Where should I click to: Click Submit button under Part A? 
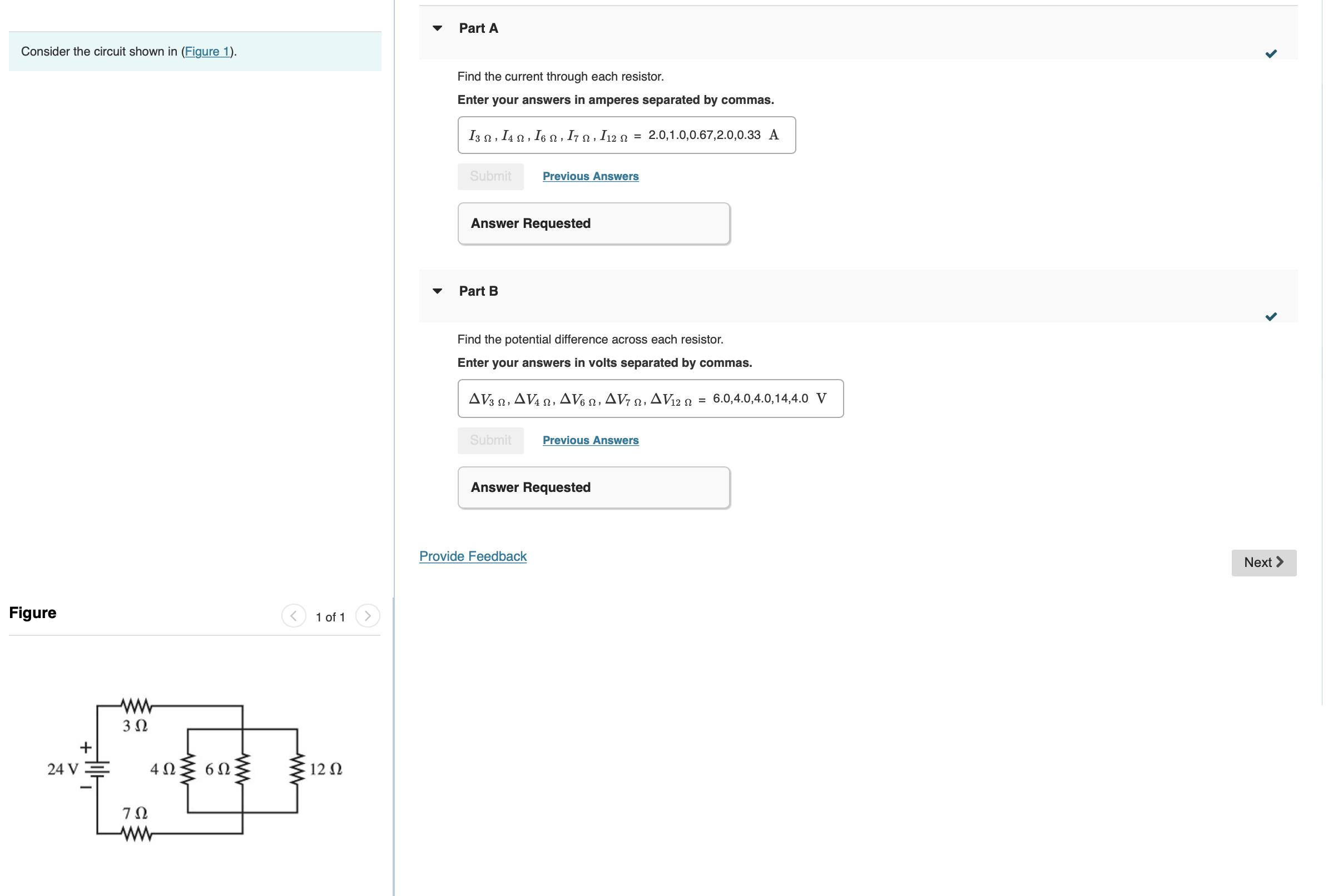point(490,176)
